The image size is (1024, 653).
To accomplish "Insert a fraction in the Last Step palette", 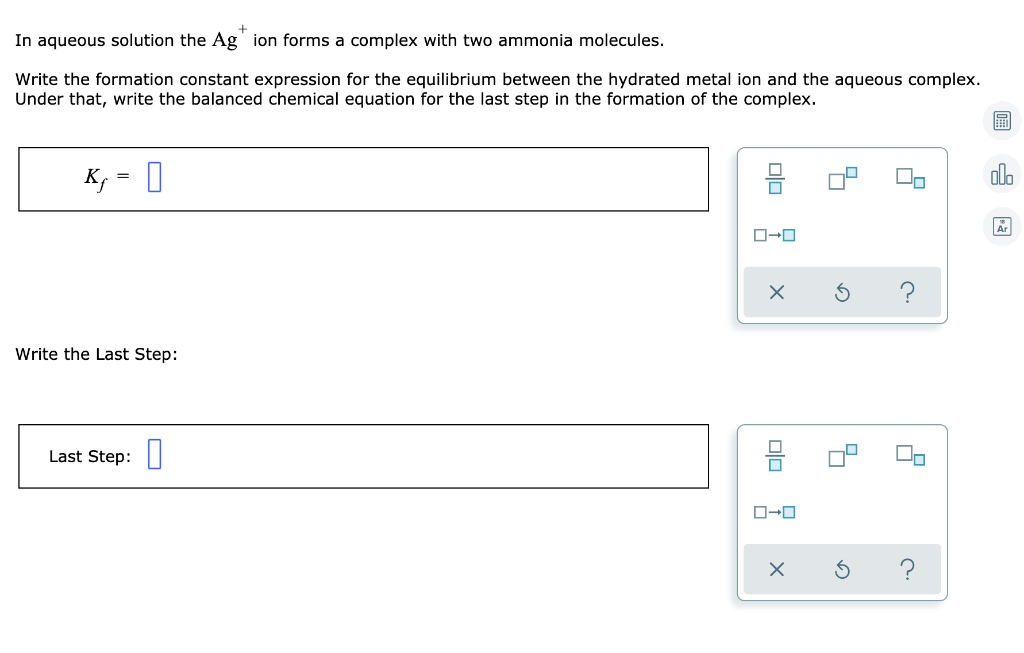I will click(x=775, y=457).
